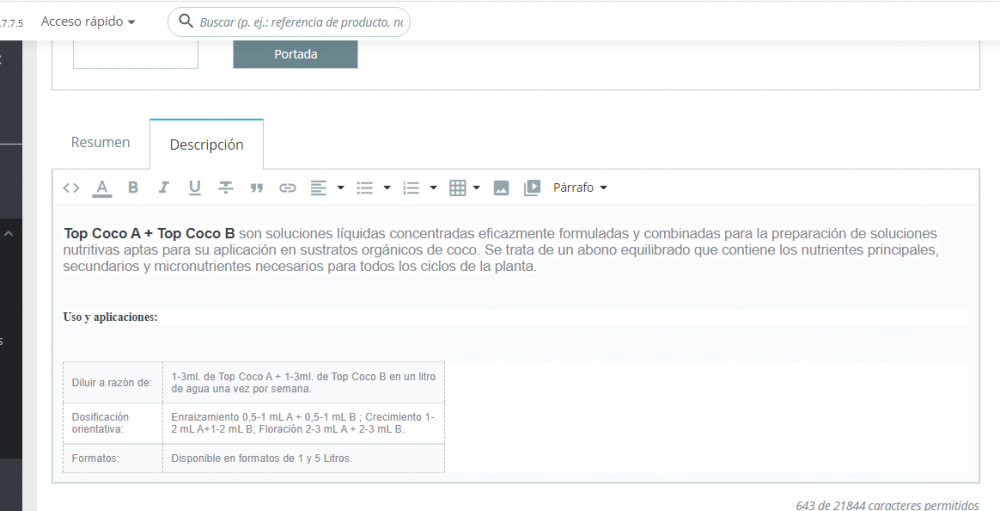Click the cell 'Disponible en formatos de 1 y 5 Litros.'
This screenshot has width=1000, height=511.
tap(304, 459)
